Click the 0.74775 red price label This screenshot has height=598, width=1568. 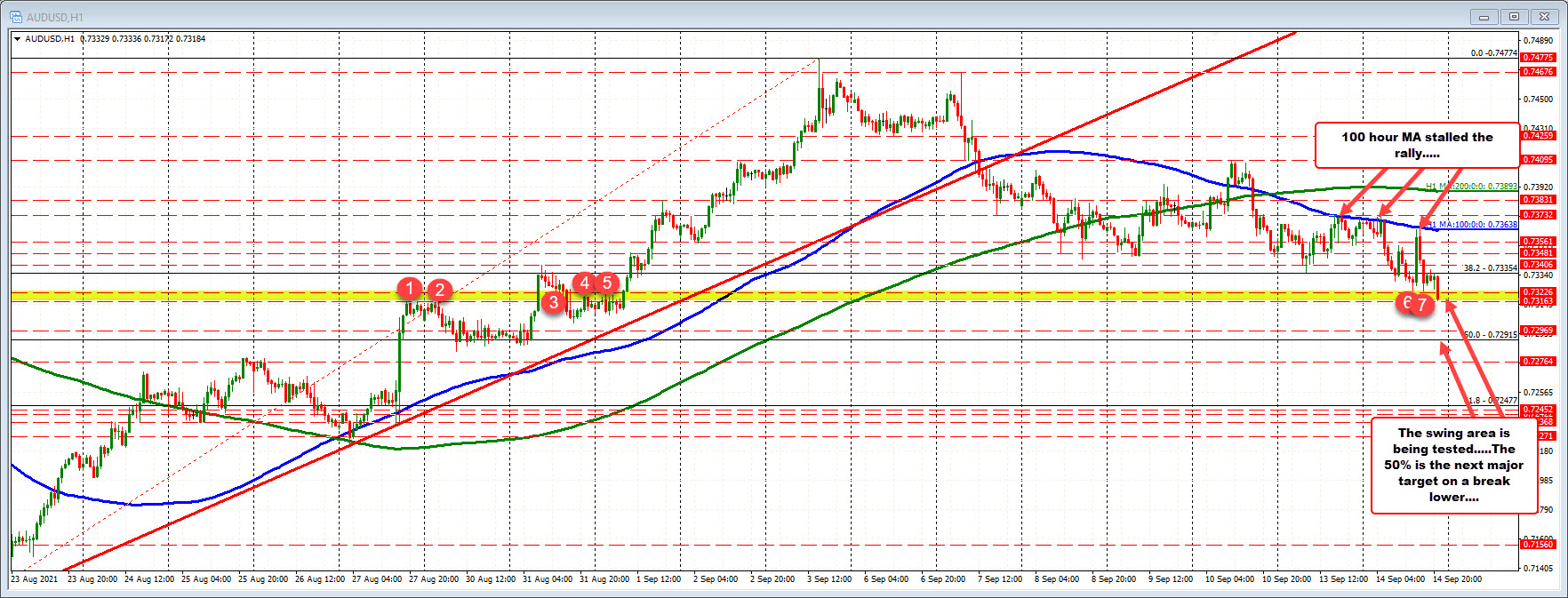pyautogui.click(x=1539, y=58)
